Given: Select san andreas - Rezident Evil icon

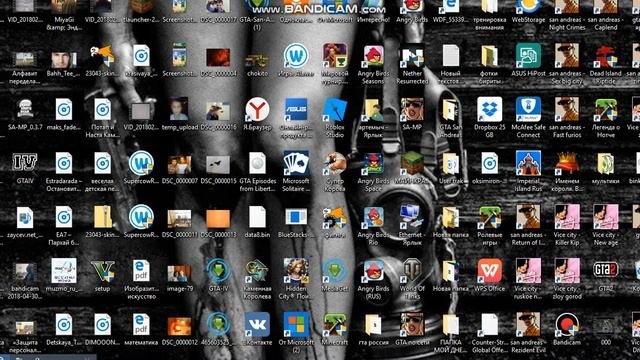Looking at the screenshot, I should point(528,325).
